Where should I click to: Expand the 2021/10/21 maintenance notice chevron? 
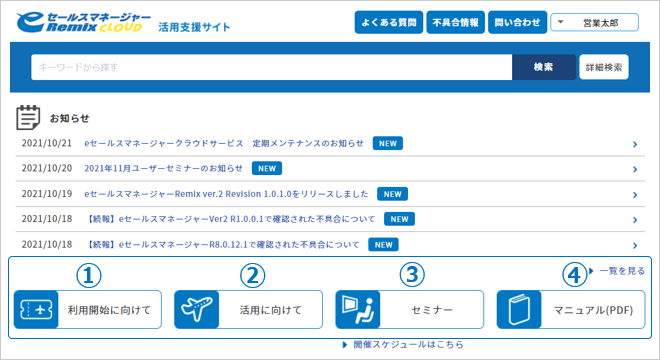click(635, 144)
